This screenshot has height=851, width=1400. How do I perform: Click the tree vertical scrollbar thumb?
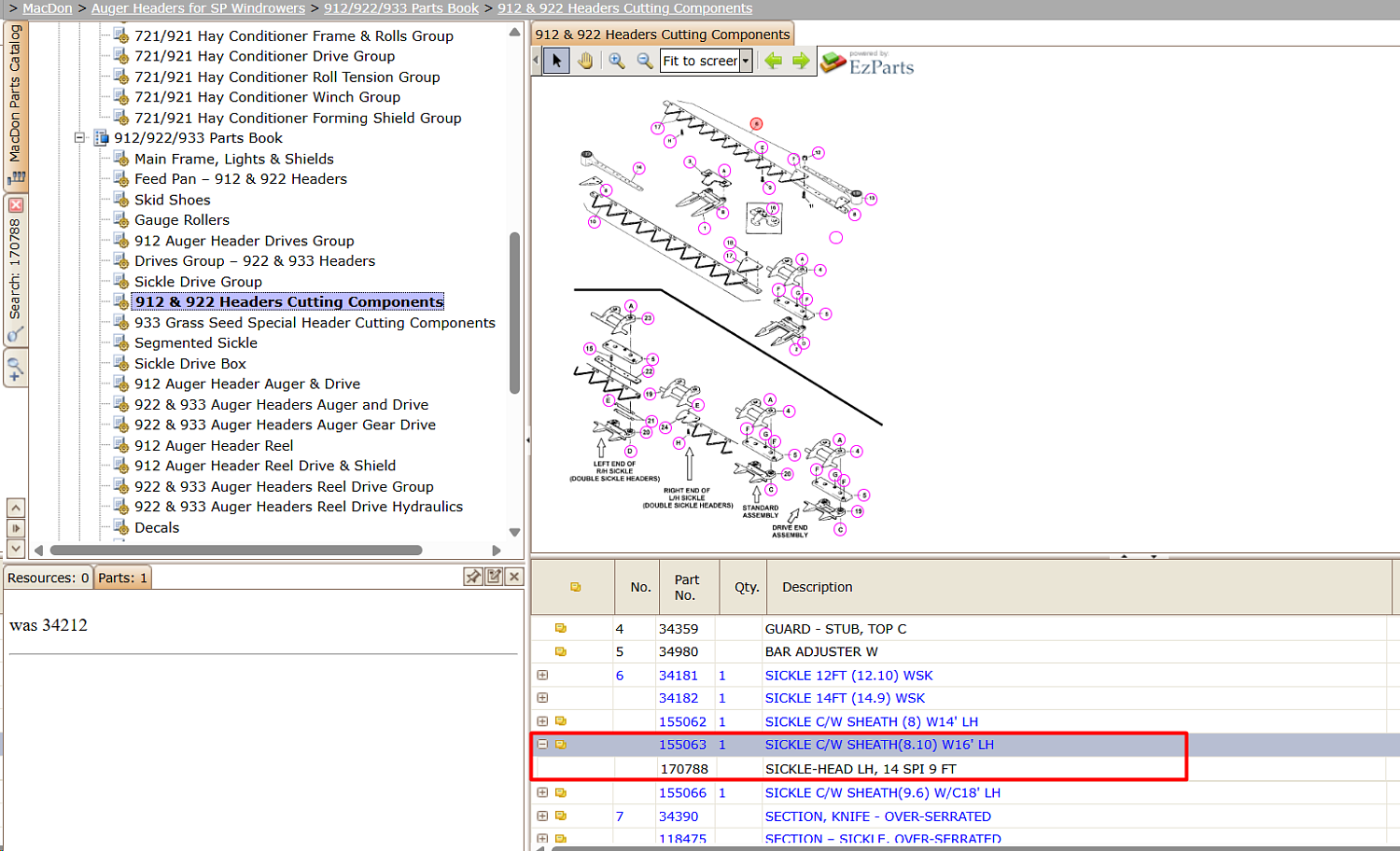click(514, 313)
